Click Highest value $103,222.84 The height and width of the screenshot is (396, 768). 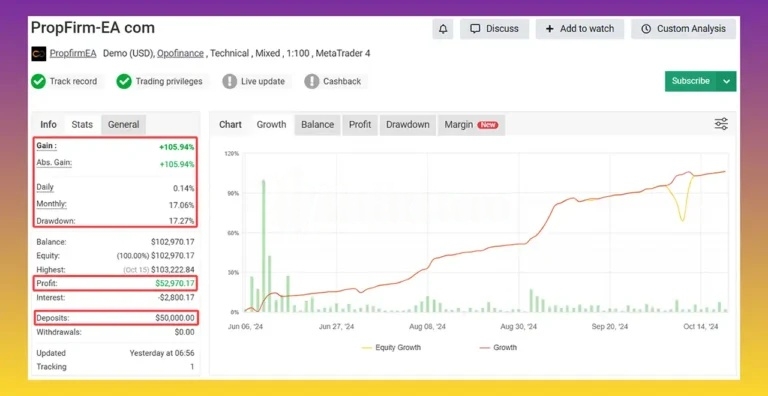pos(173,270)
